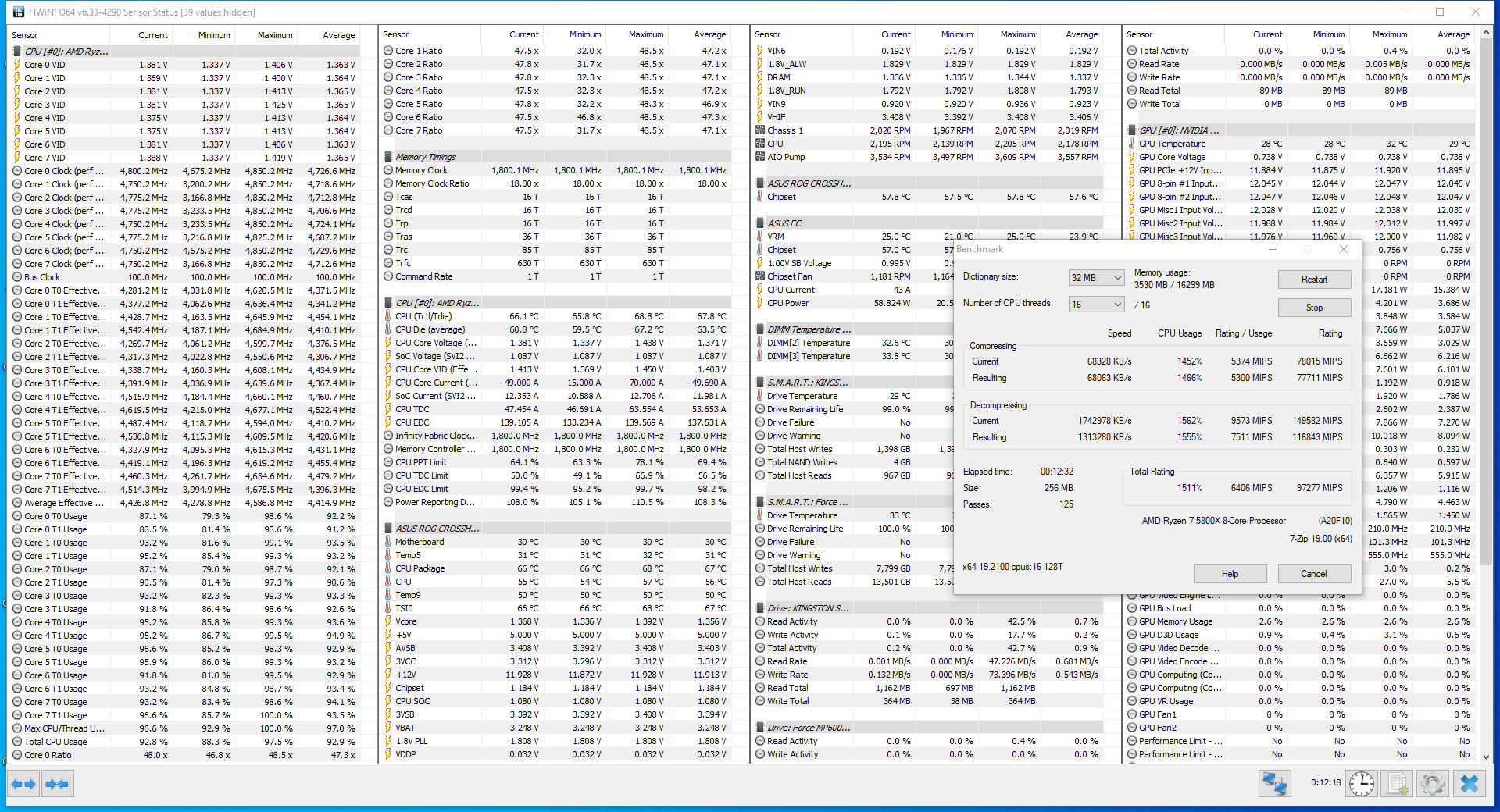The width and height of the screenshot is (1500, 812).
Task: Click the icon beside GPU D3D Usage
Action: coord(1132,635)
